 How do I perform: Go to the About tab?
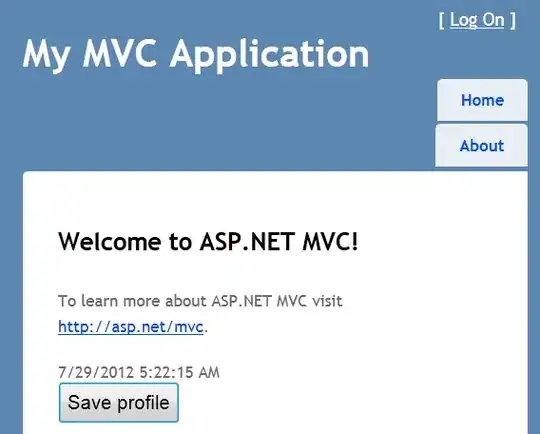[481, 146]
